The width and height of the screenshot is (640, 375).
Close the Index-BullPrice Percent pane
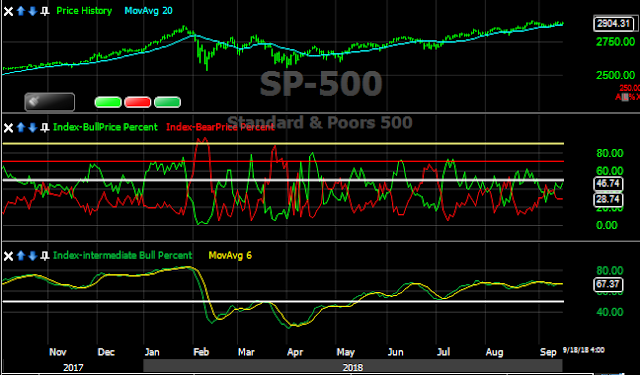(x=8, y=128)
